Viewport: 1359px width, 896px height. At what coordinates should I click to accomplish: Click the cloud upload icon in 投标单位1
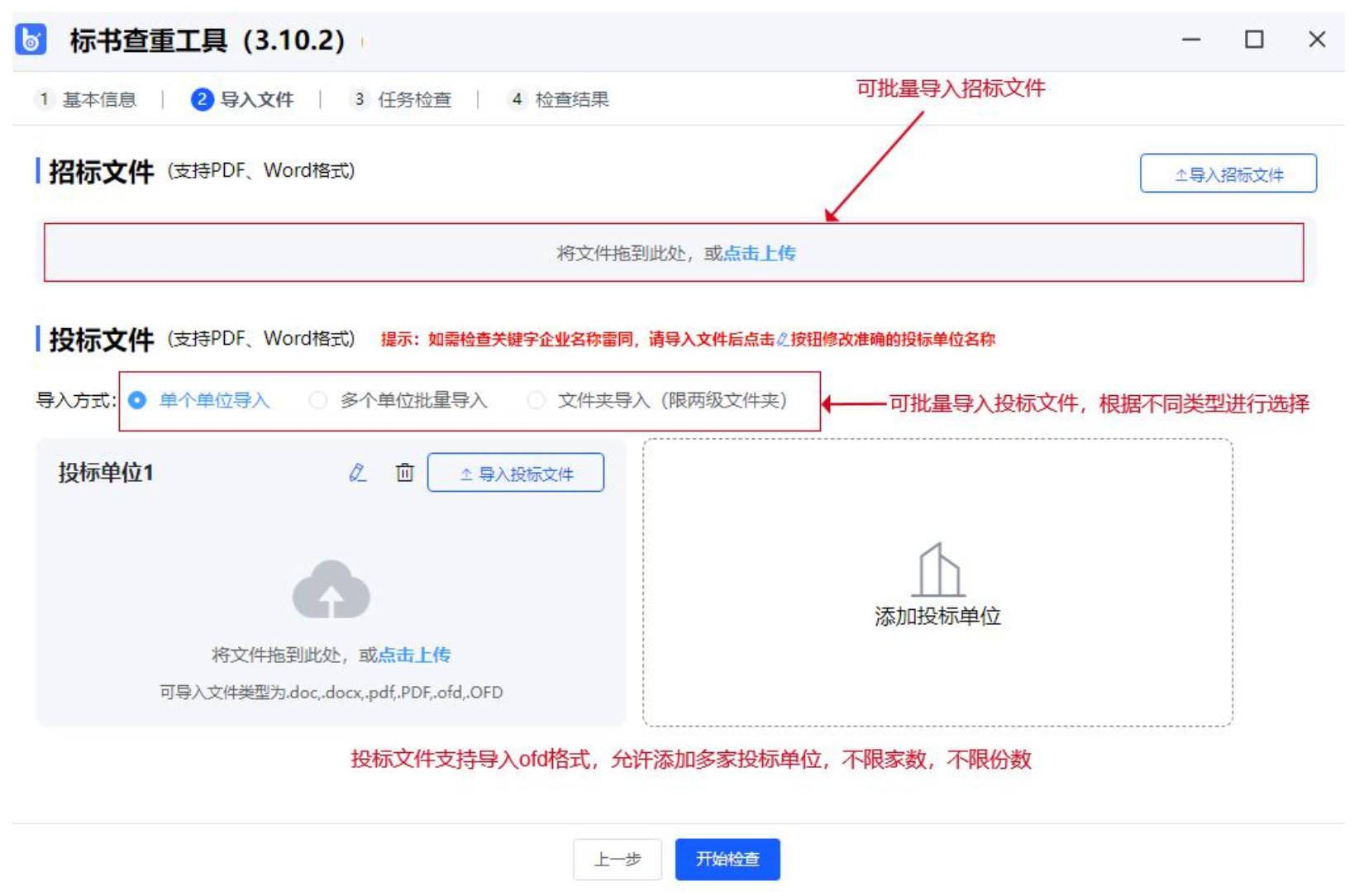(x=331, y=589)
